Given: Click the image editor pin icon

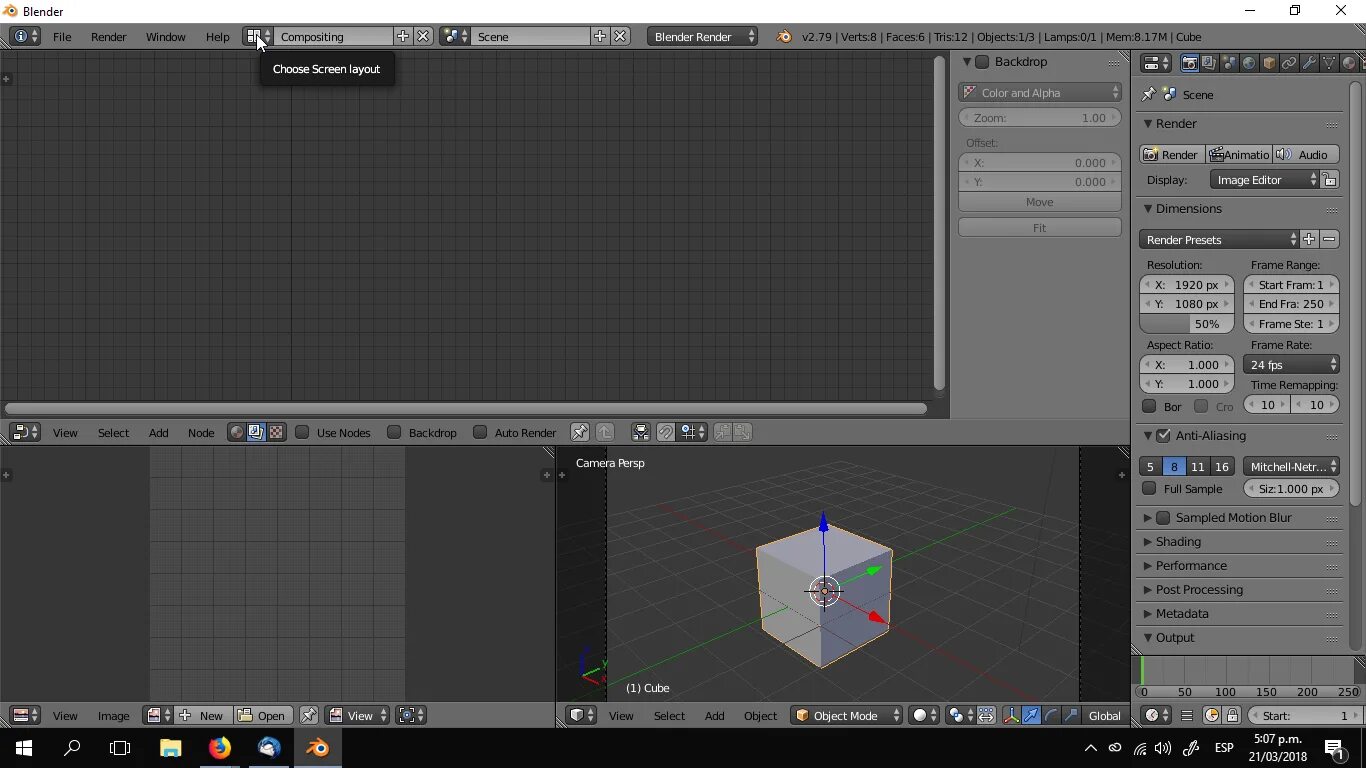Looking at the screenshot, I should coord(309,715).
